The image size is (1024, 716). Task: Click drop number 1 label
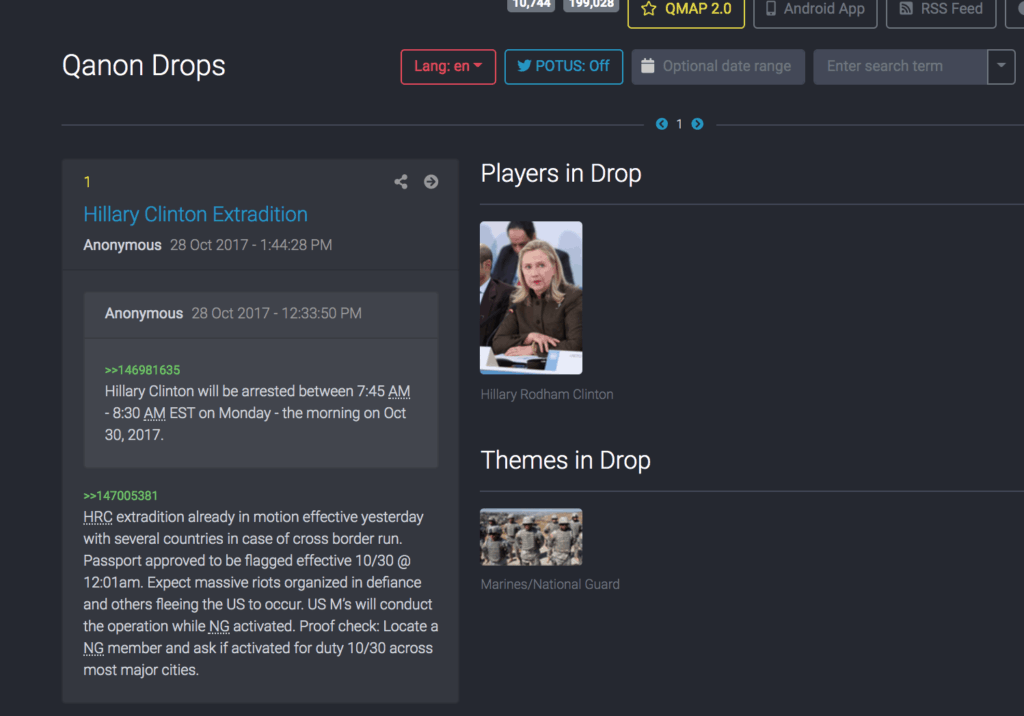point(87,182)
